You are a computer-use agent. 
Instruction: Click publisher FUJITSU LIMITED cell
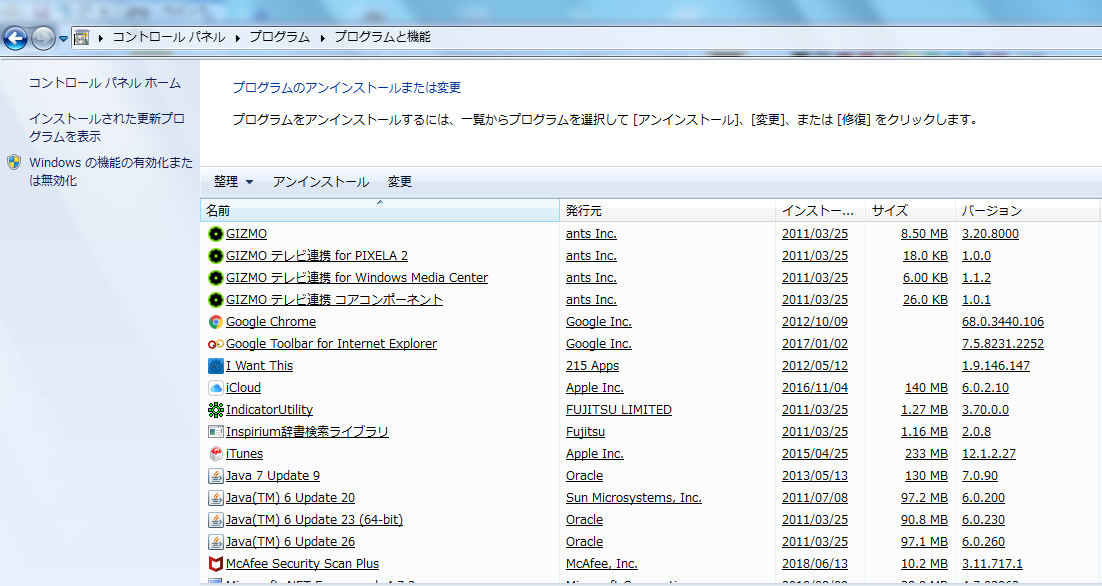[x=618, y=410]
